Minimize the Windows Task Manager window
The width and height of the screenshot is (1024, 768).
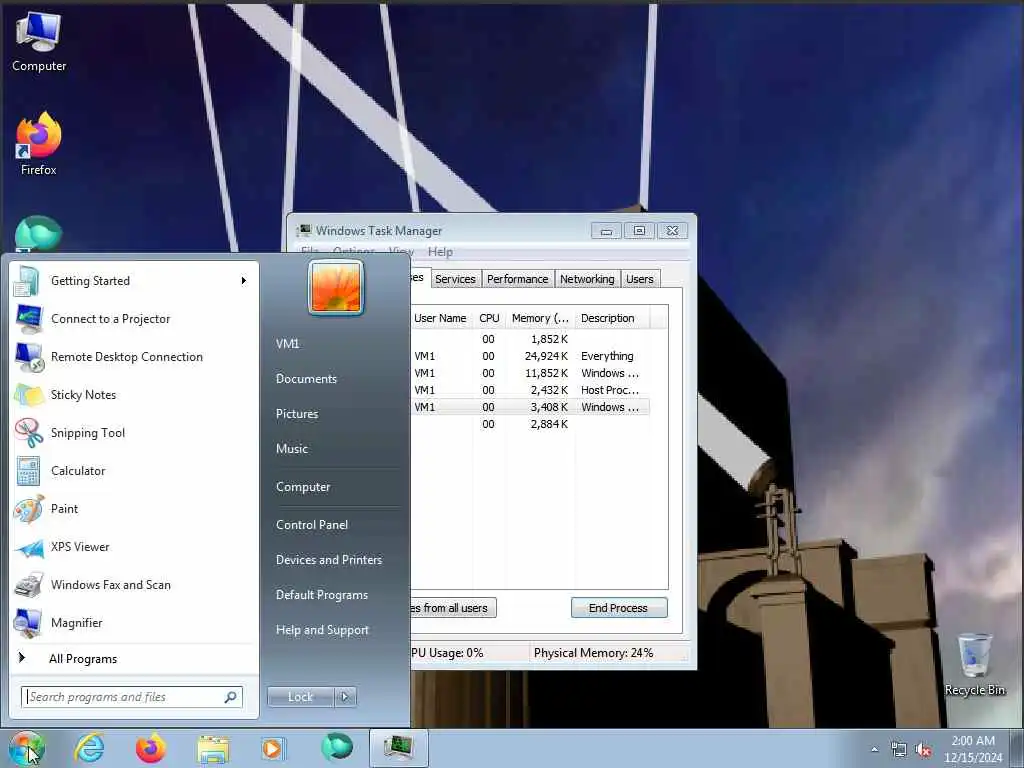[606, 231]
